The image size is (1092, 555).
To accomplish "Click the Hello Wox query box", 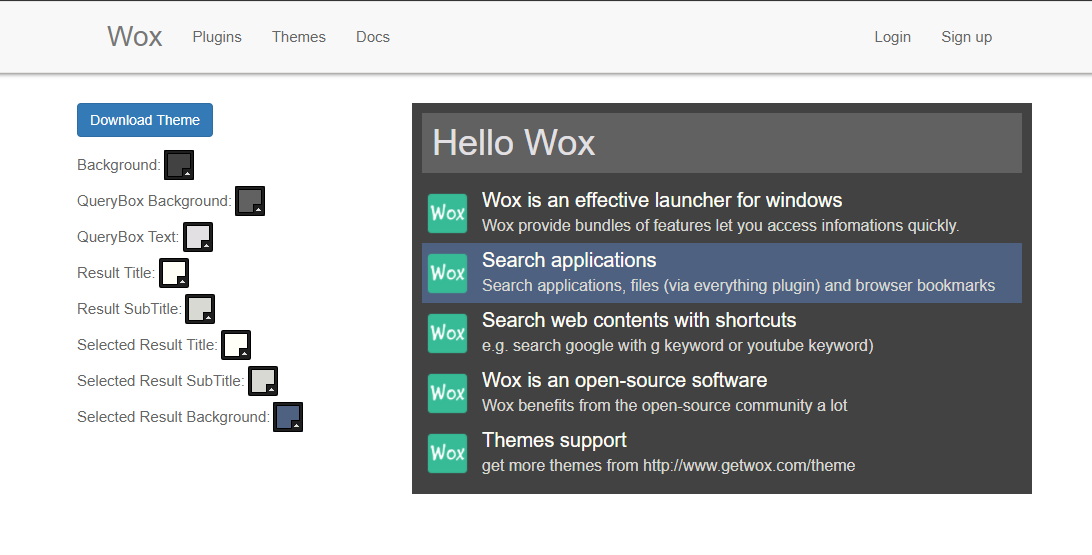I will (x=722, y=143).
